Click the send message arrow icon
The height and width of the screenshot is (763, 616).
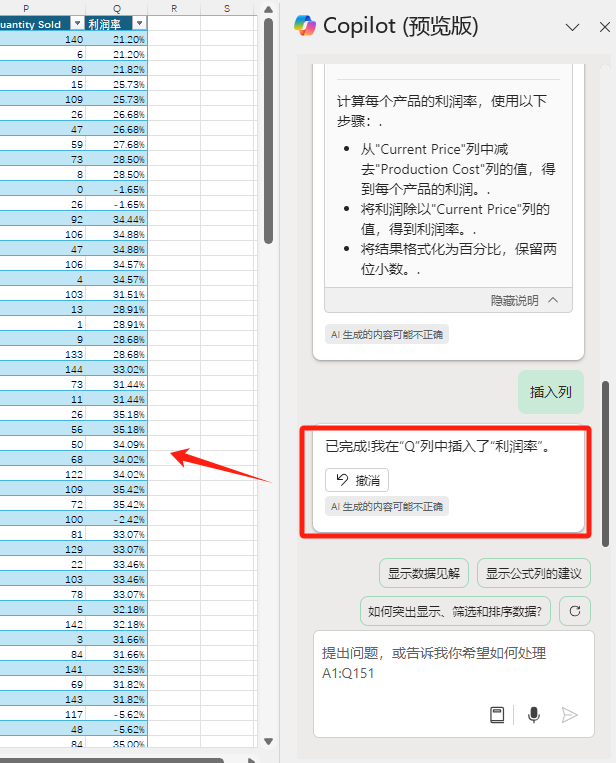coord(569,714)
